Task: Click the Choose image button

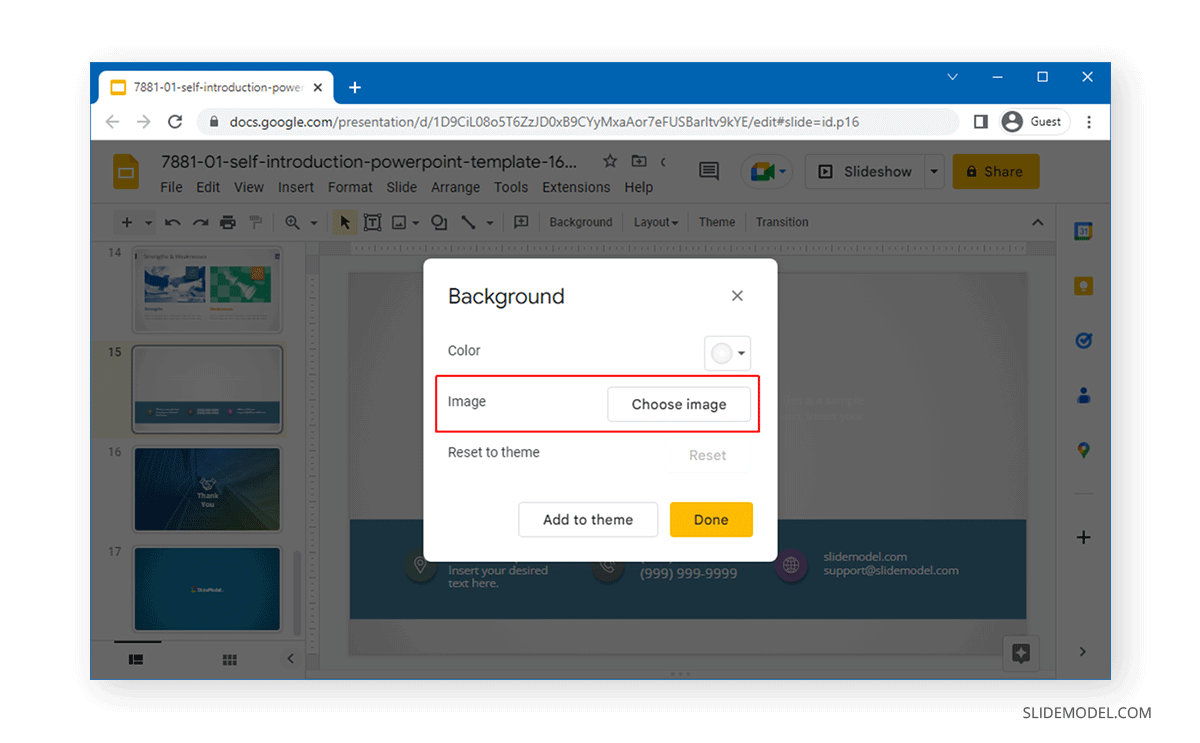Action: [679, 404]
